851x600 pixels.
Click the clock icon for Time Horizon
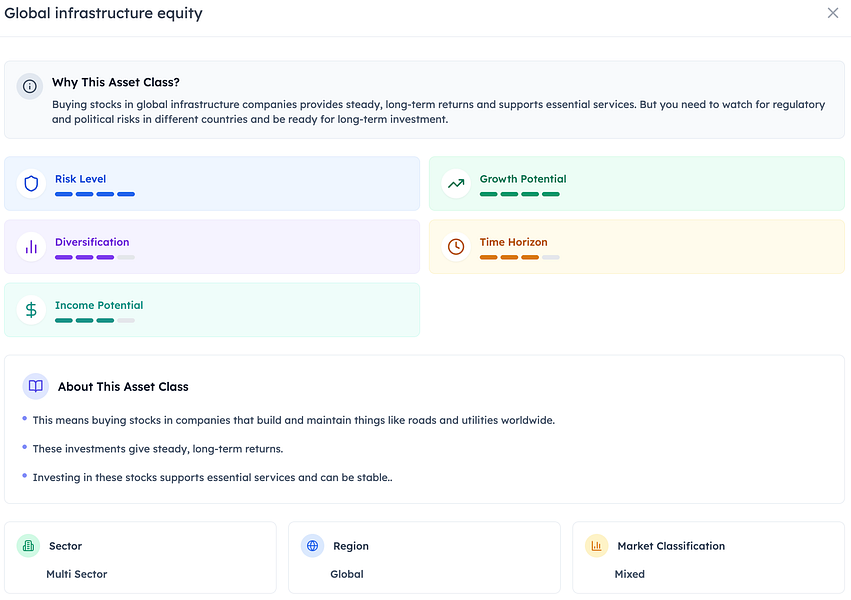tap(456, 247)
